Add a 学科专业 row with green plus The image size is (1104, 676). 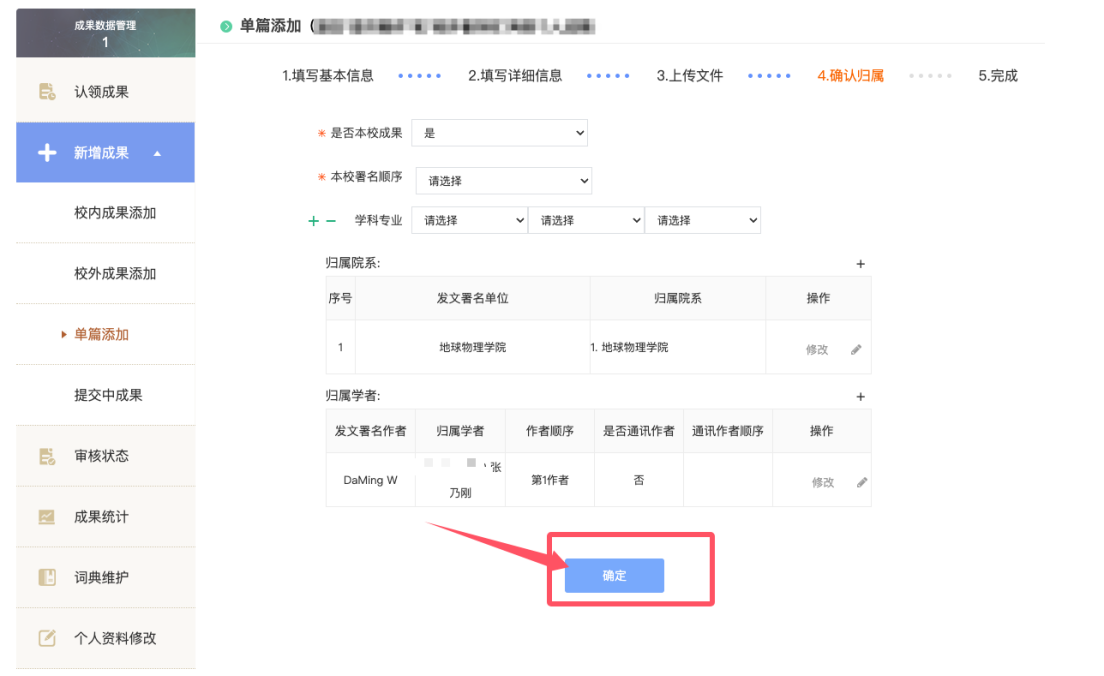[313, 221]
